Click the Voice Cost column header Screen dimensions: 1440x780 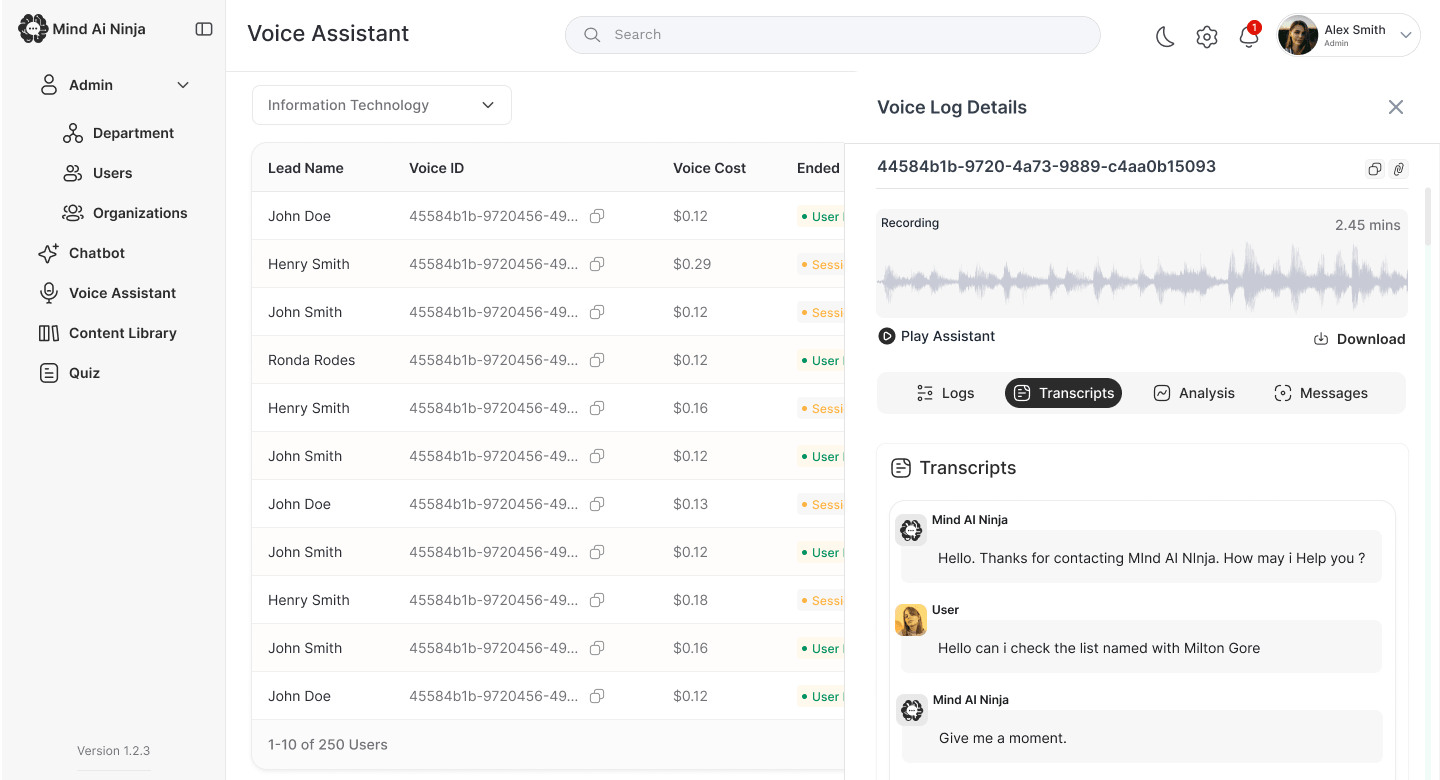click(x=709, y=168)
